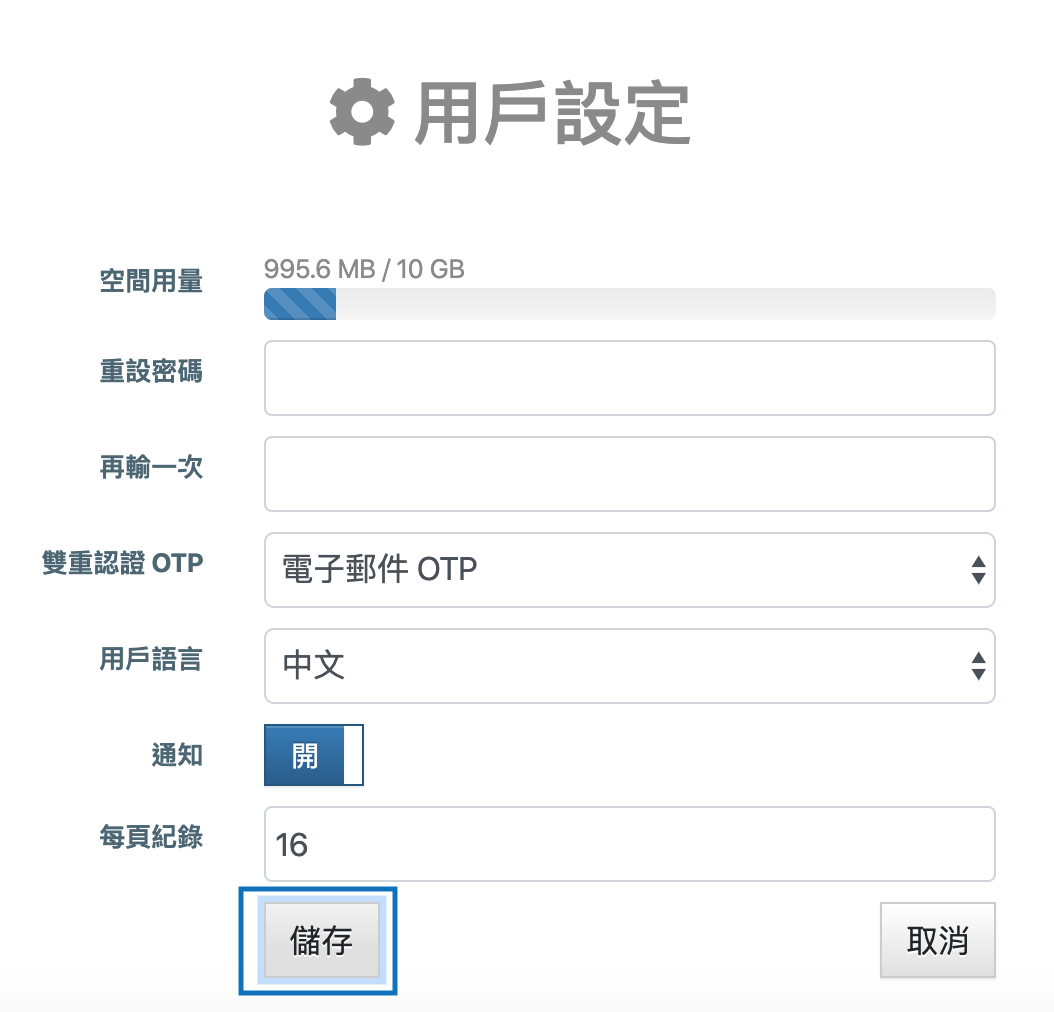Click into the 每頁紀錄 field showing 16
The height and width of the screenshot is (1012, 1054).
click(629, 845)
